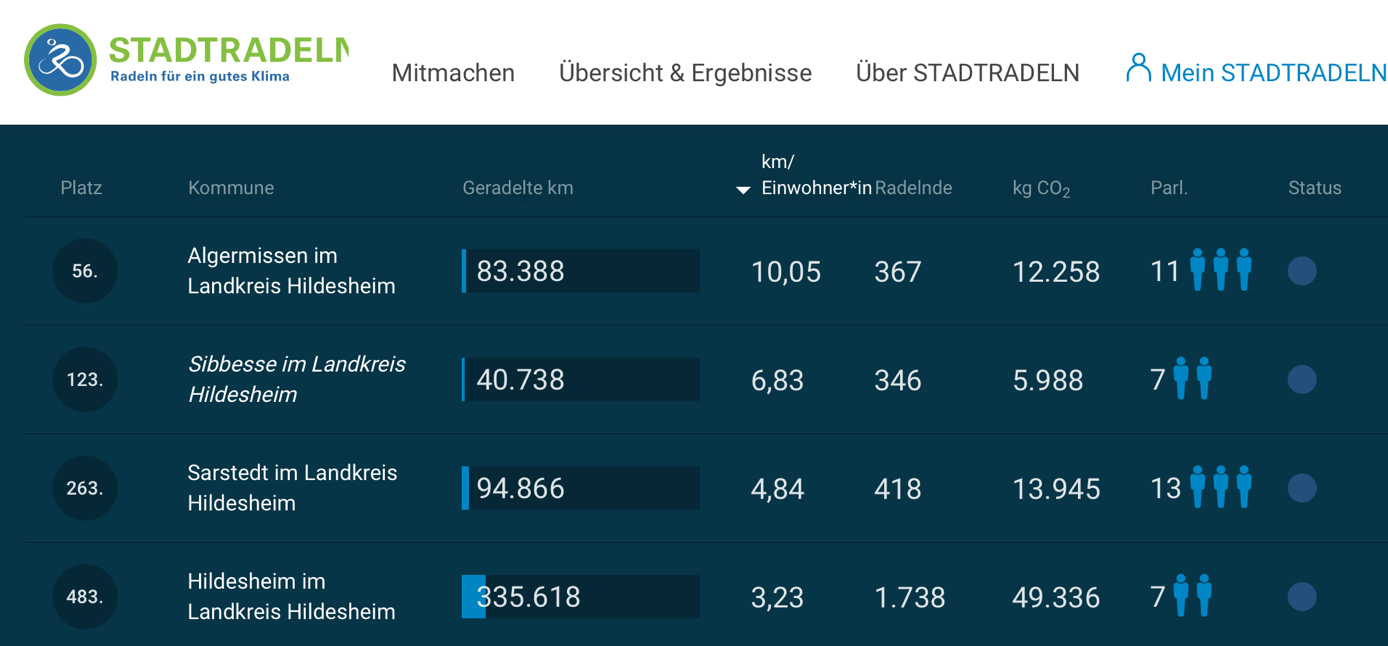The height and width of the screenshot is (646, 1388).
Task: Click the STADTRADELN bicycle logo
Action: 60,60
